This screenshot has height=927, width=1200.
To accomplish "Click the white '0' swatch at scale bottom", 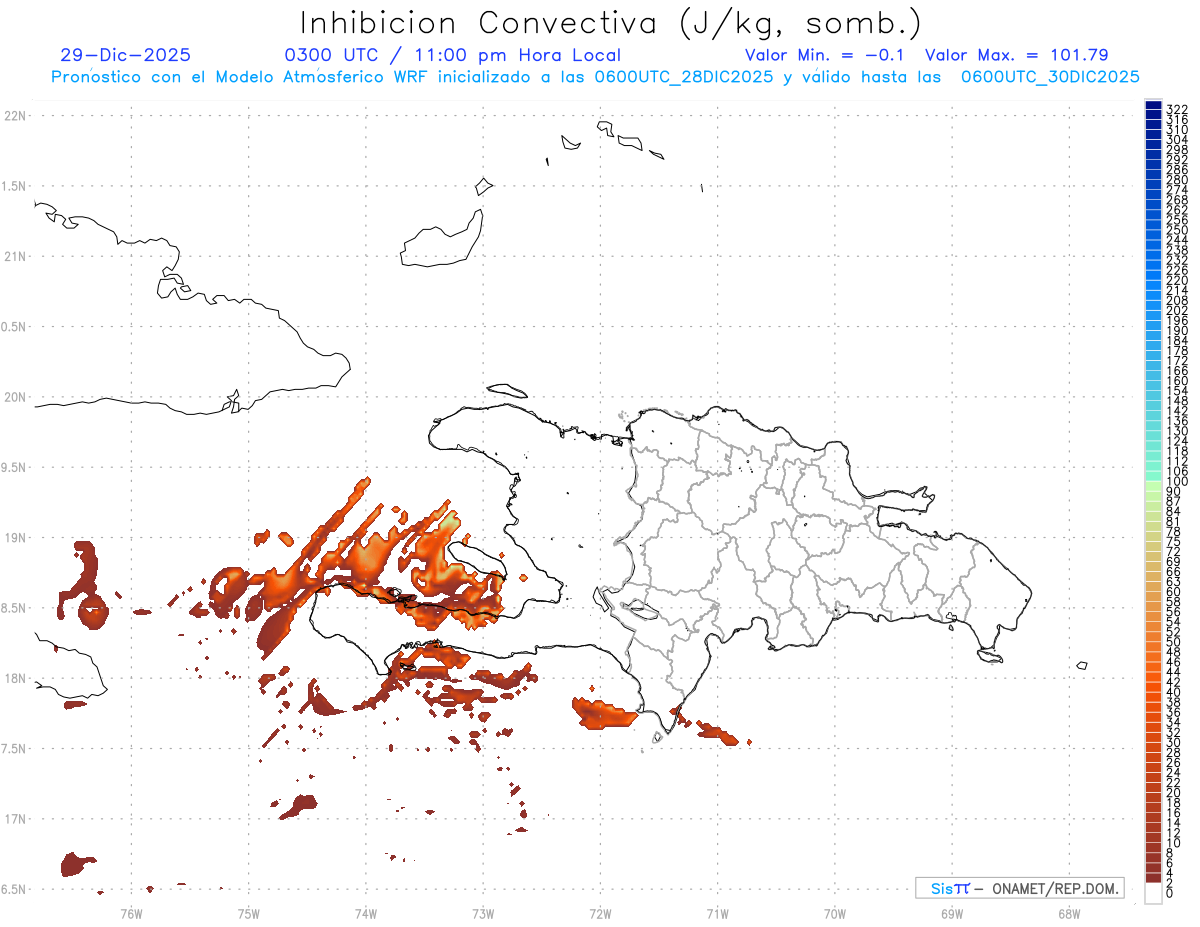I will 1153,894.
